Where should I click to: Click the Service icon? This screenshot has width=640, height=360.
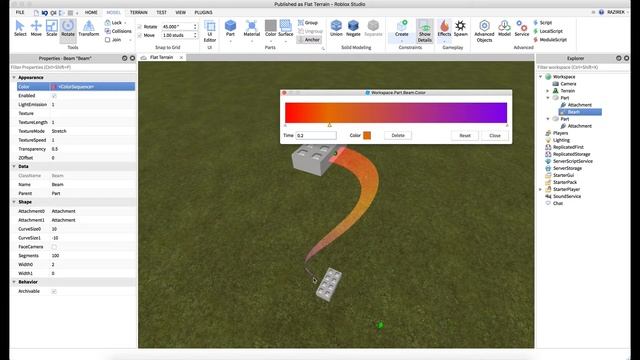(522, 29)
